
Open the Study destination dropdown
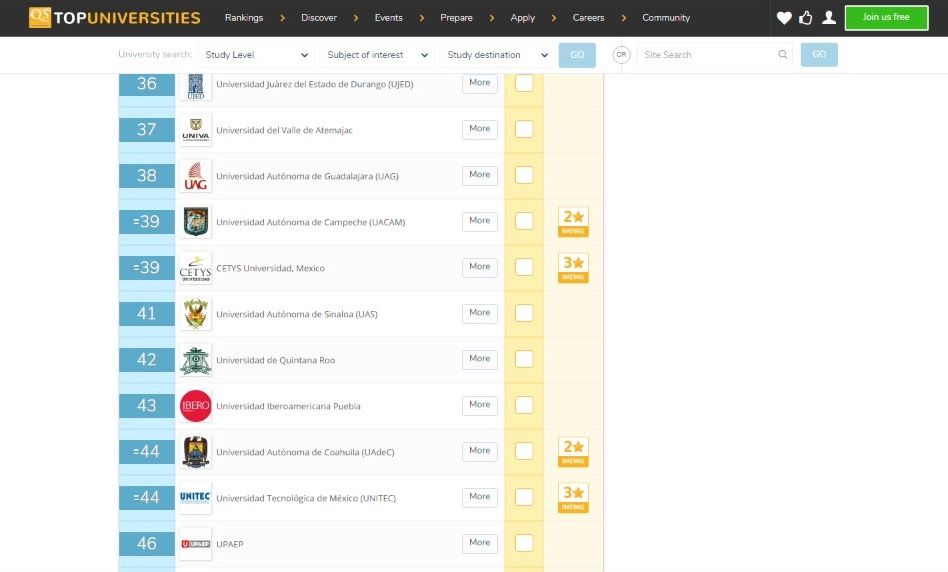[498, 54]
